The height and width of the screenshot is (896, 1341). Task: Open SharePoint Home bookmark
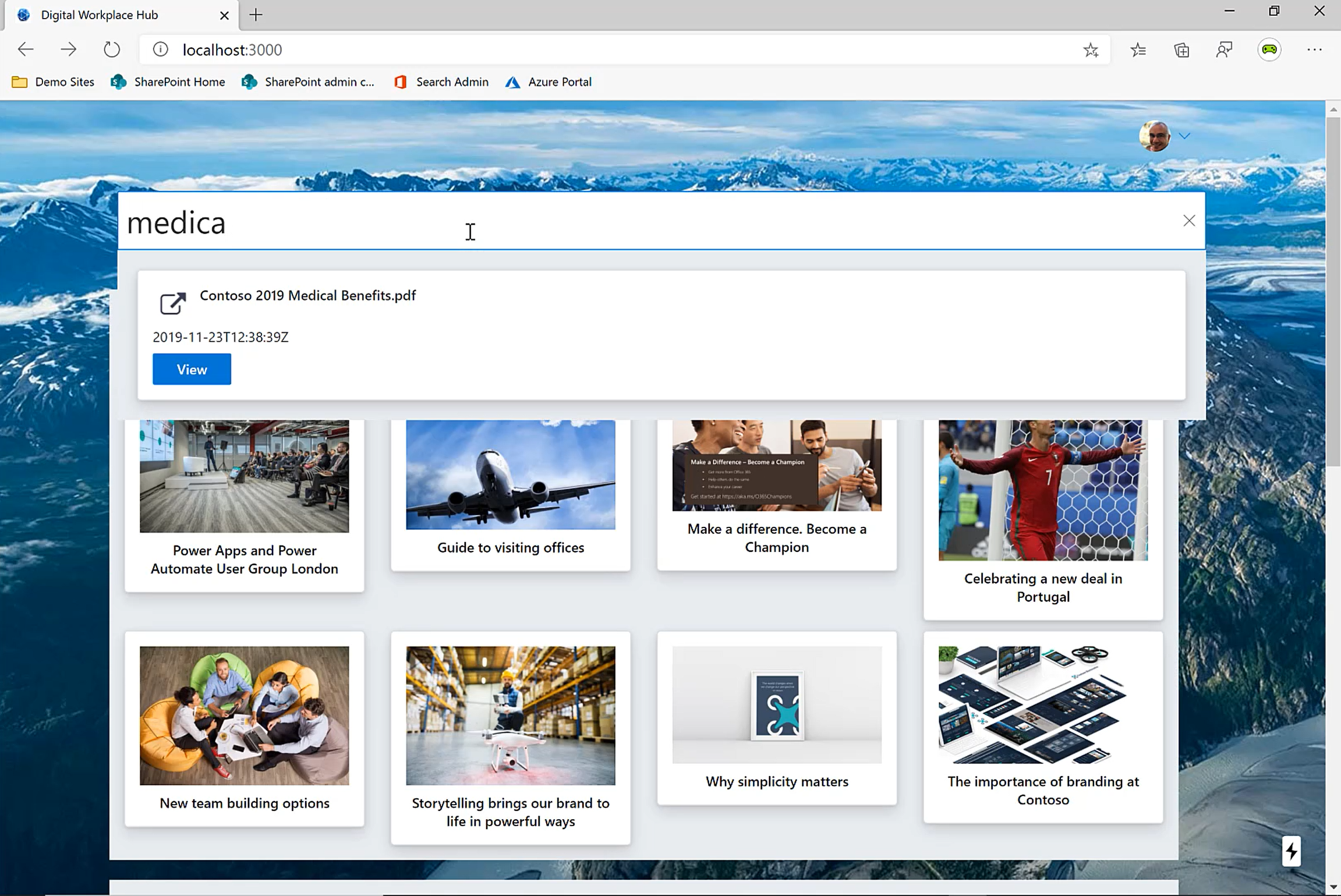click(168, 82)
